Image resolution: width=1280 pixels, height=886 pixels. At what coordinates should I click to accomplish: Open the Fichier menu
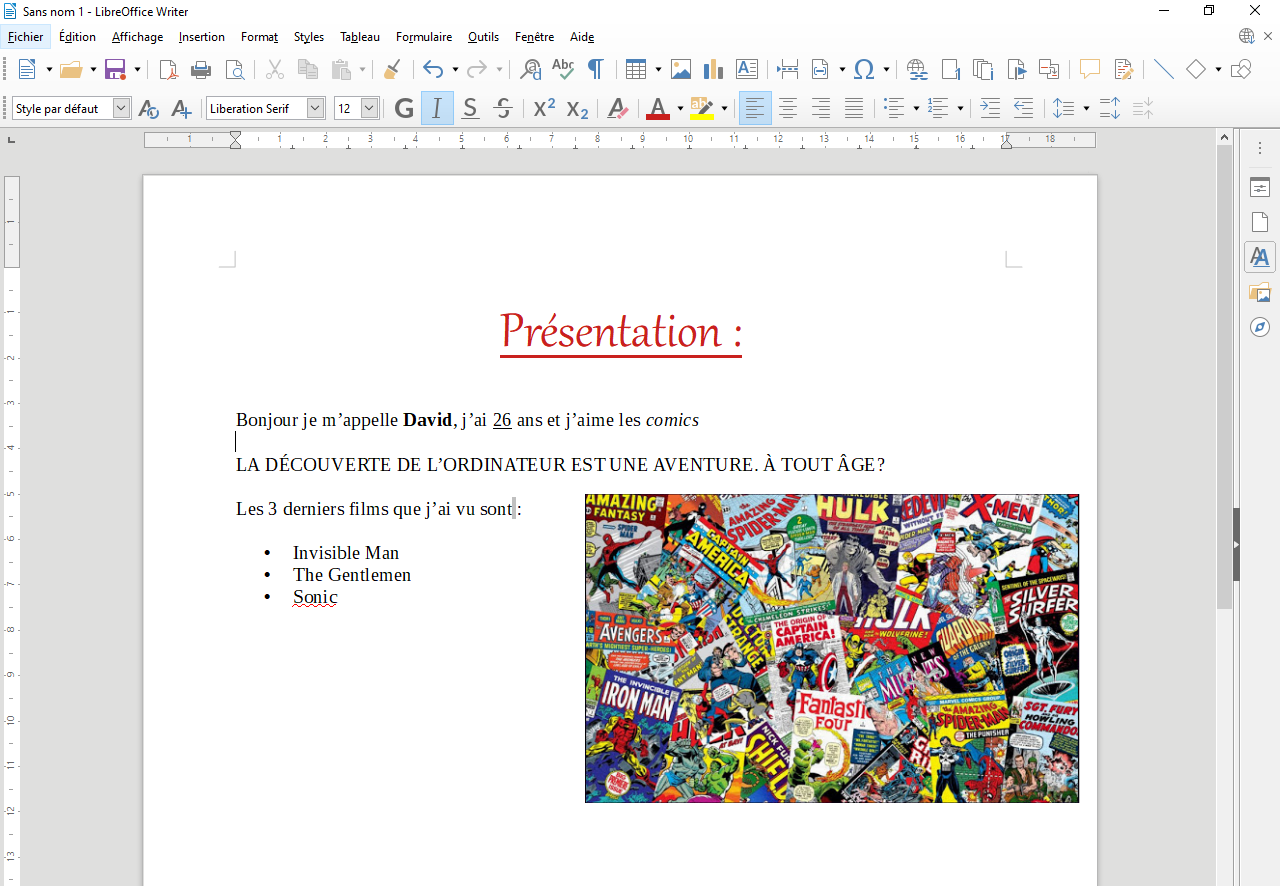[x=26, y=37]
